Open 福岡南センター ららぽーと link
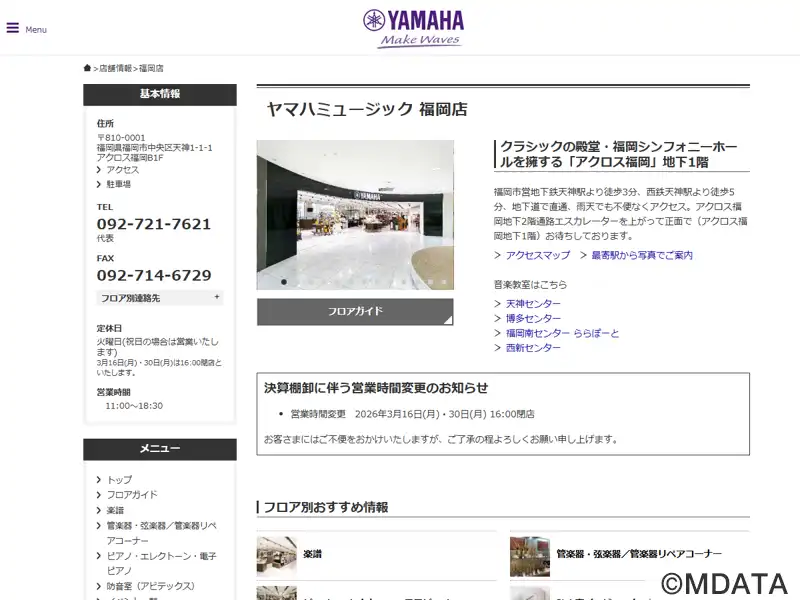800x600 pixels. click(562, 334)
